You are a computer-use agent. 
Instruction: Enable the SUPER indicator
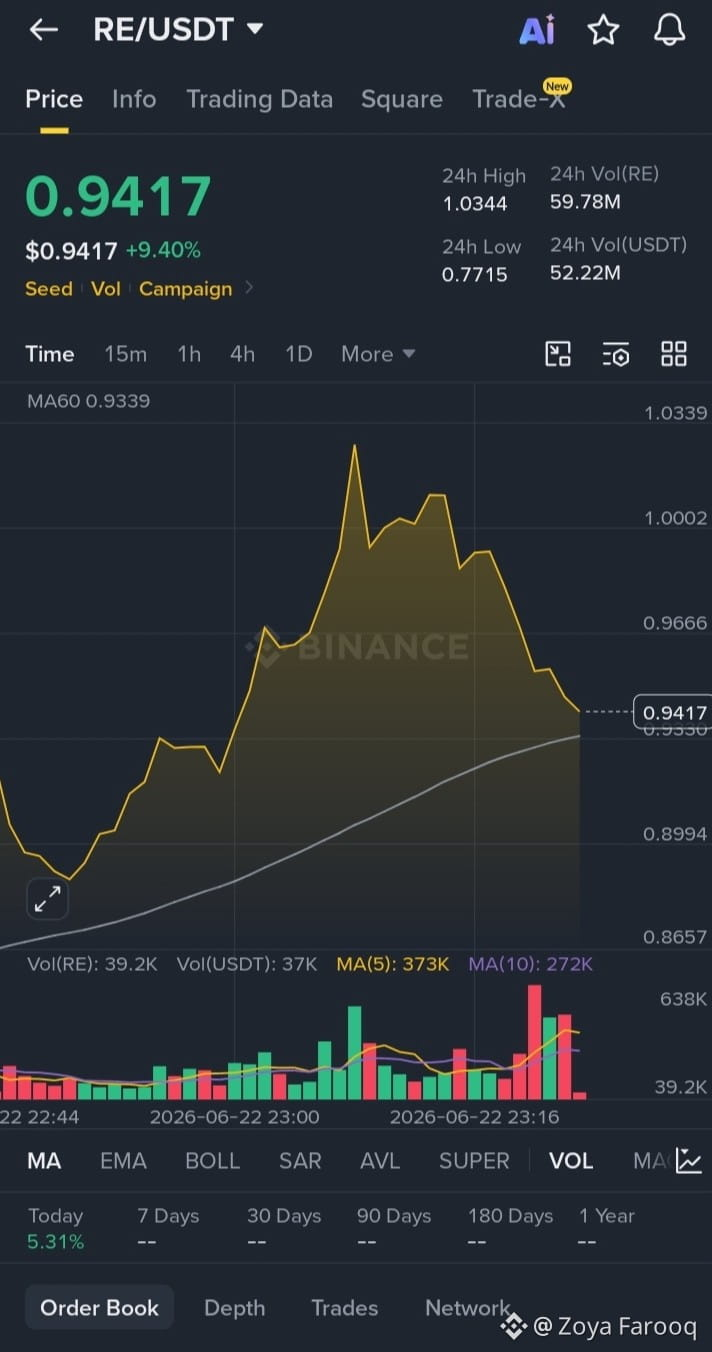(474, 1161)
